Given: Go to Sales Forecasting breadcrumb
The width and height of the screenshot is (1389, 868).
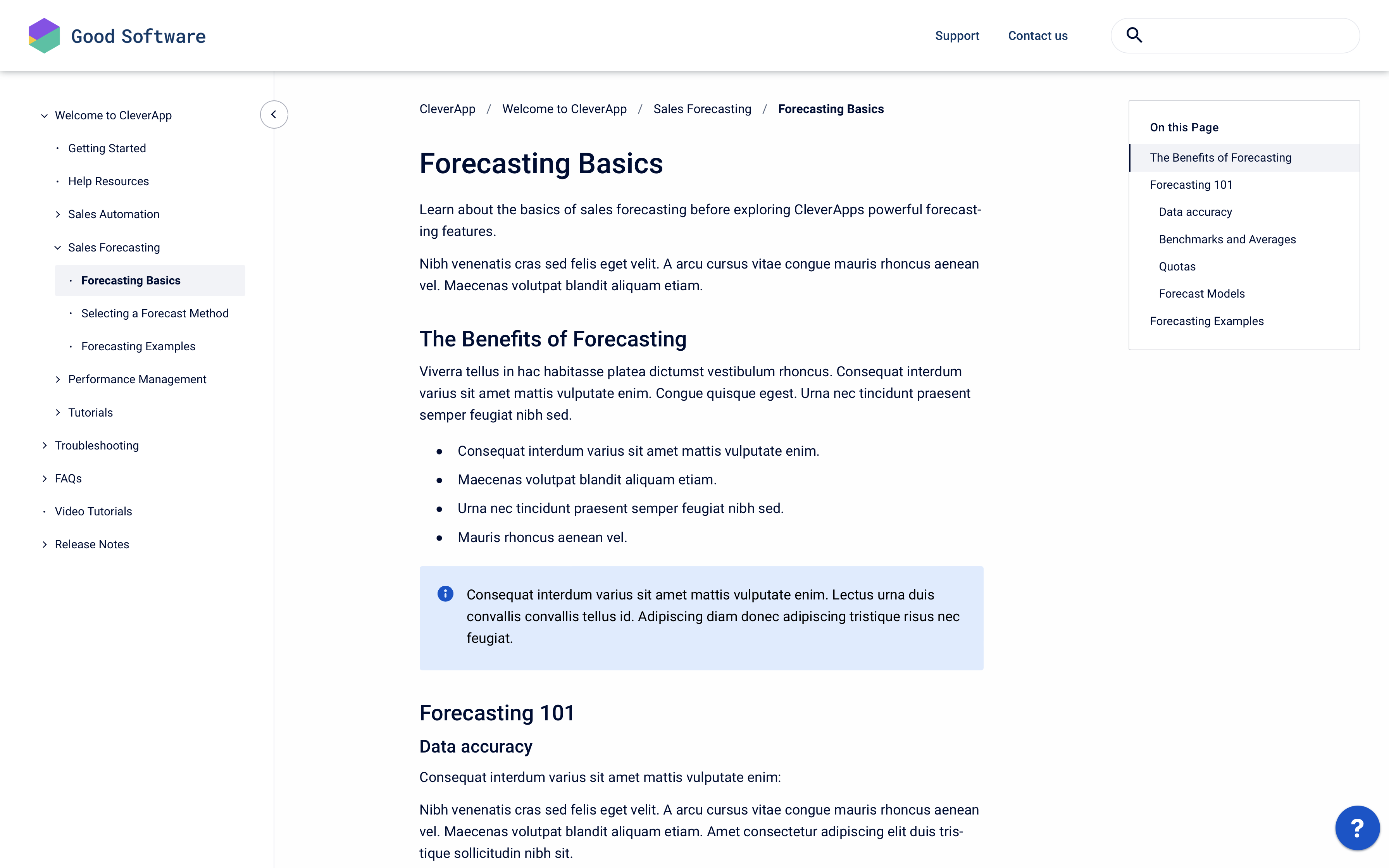Looking at the screenshot, I should [x=702, y=109].
